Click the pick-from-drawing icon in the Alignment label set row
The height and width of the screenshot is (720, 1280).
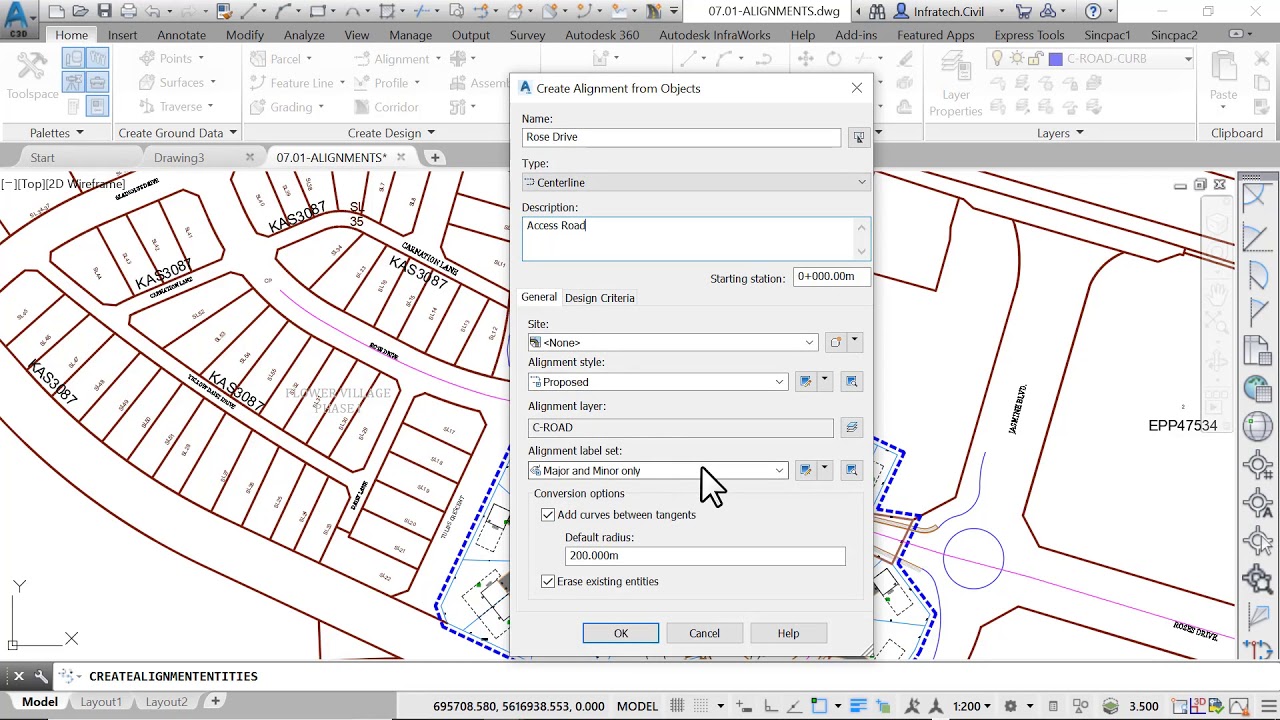coord(852,470)
